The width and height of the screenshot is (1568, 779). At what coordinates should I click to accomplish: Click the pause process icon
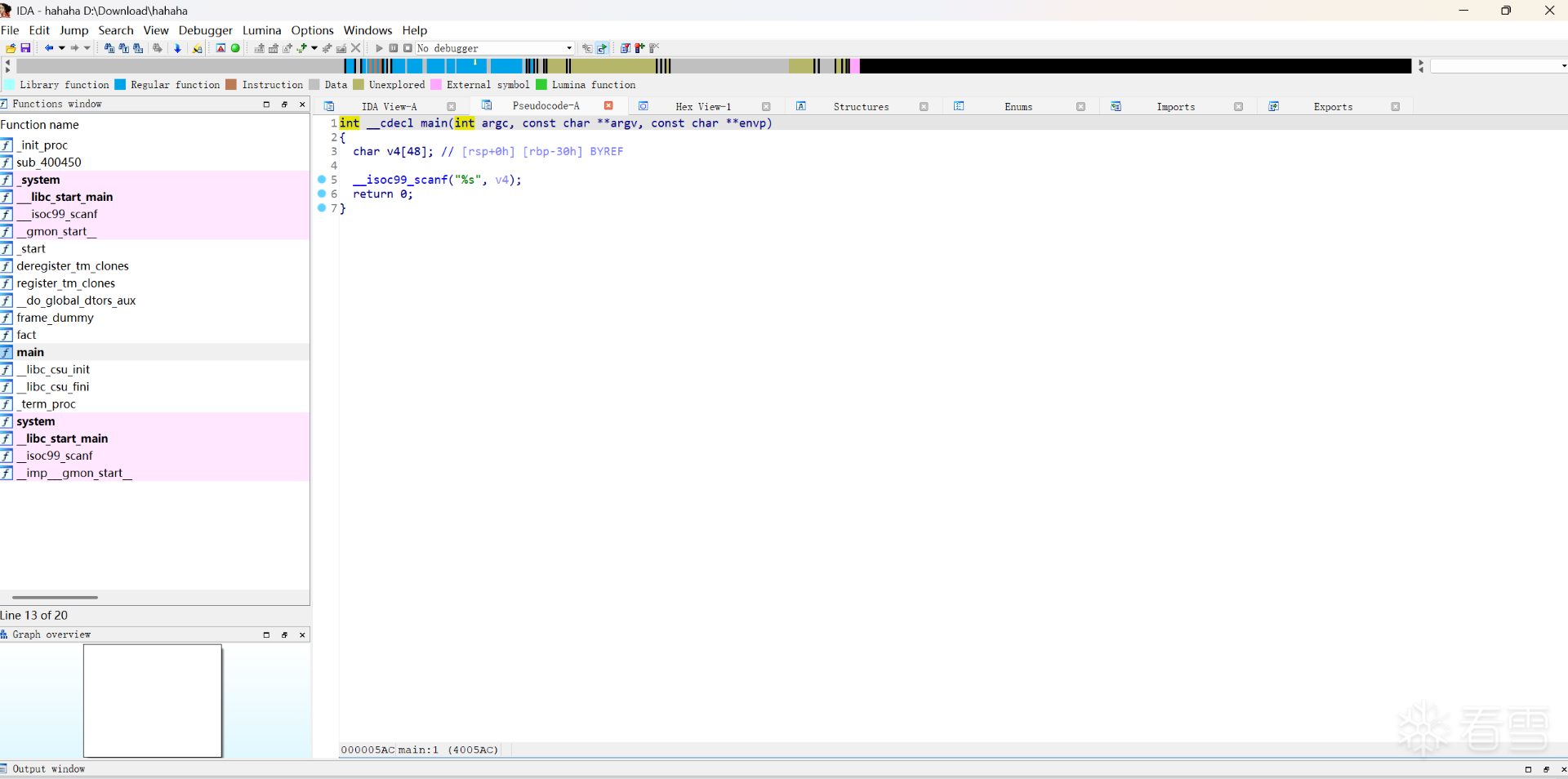click(x=394, y=48)
